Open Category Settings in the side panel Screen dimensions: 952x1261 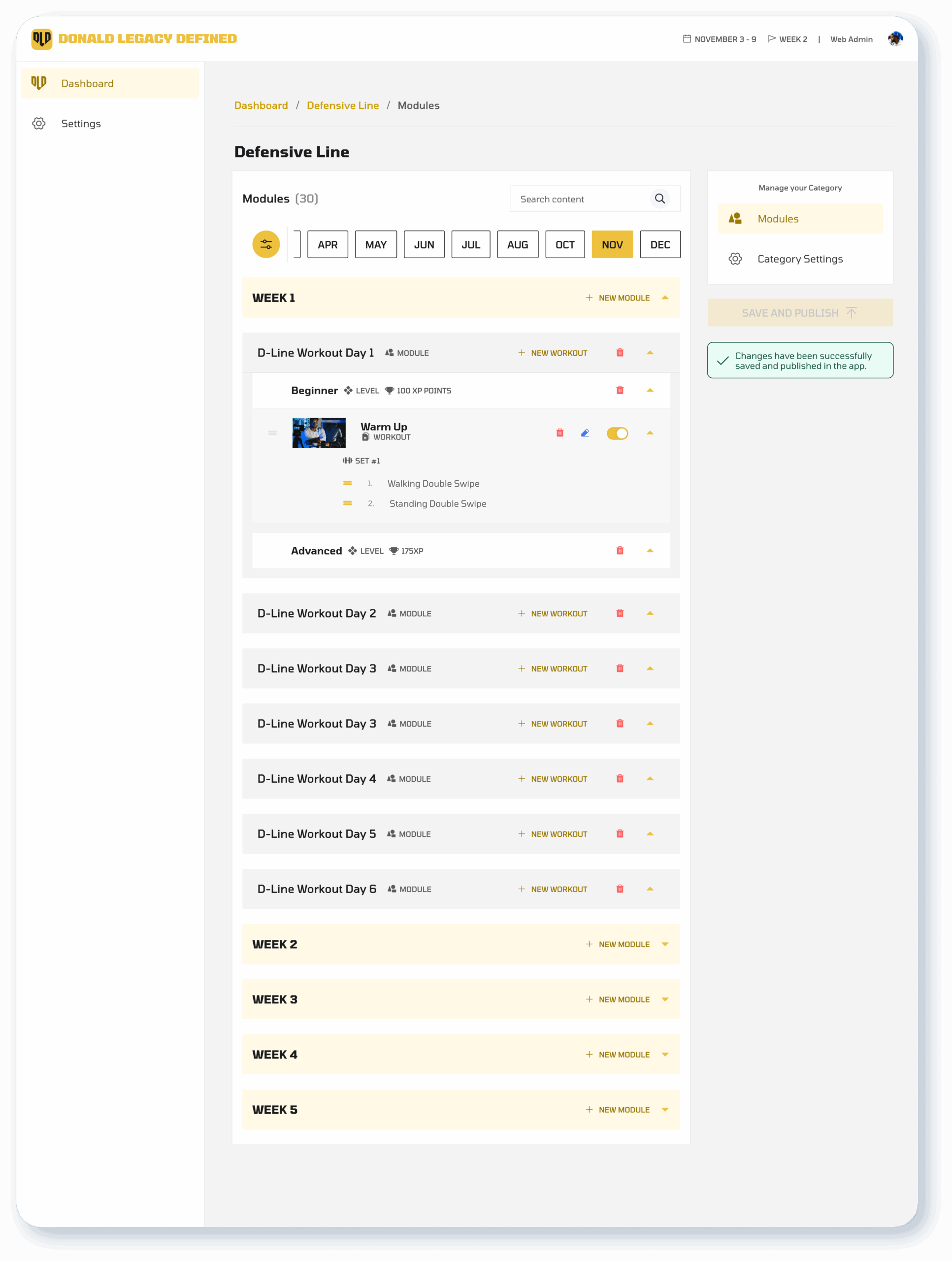(799, 259)
